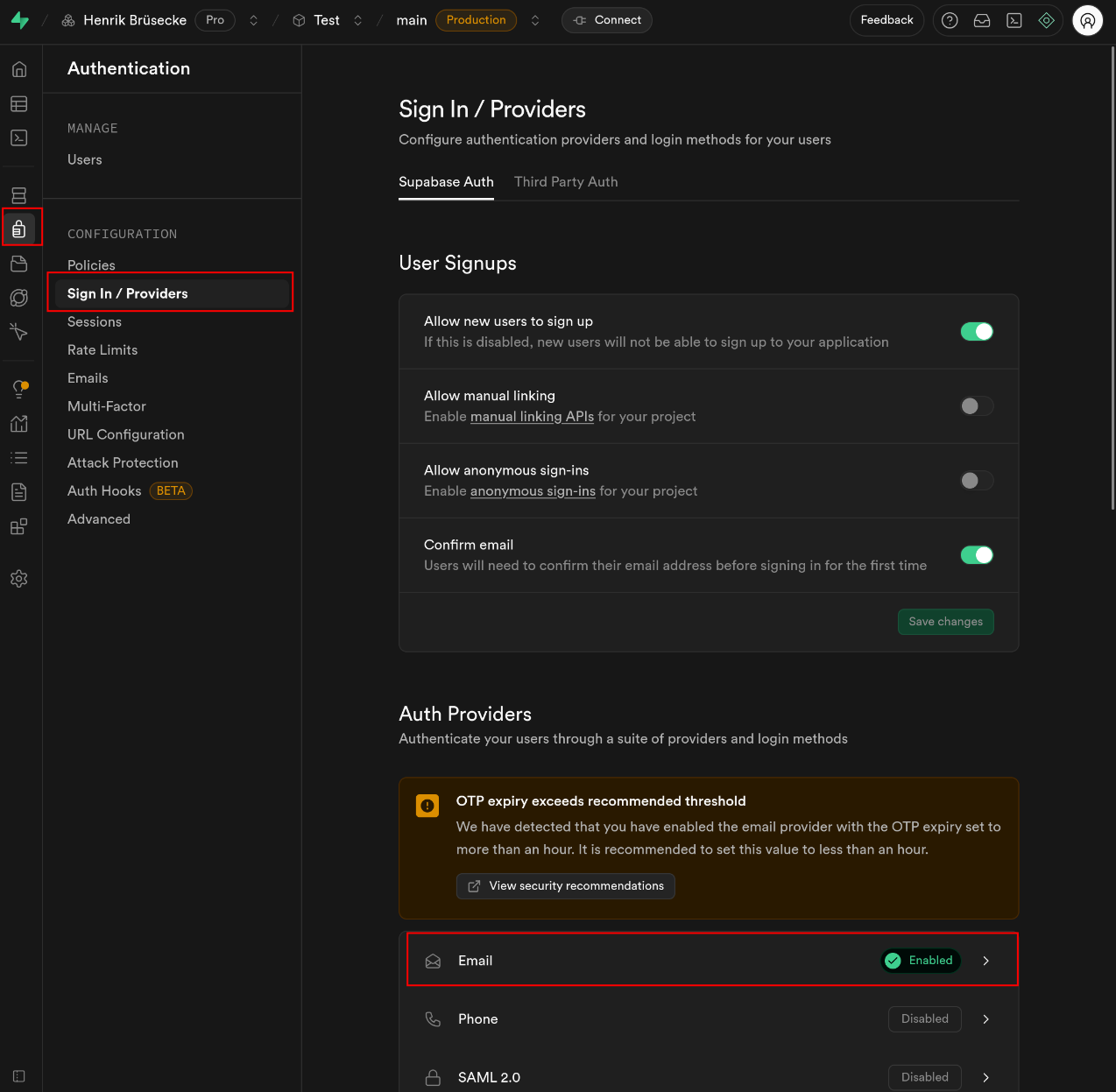The image size is (1116, 1092).
Task: Expand the Phone provider row chevron
Action: tap(985, 1019)
